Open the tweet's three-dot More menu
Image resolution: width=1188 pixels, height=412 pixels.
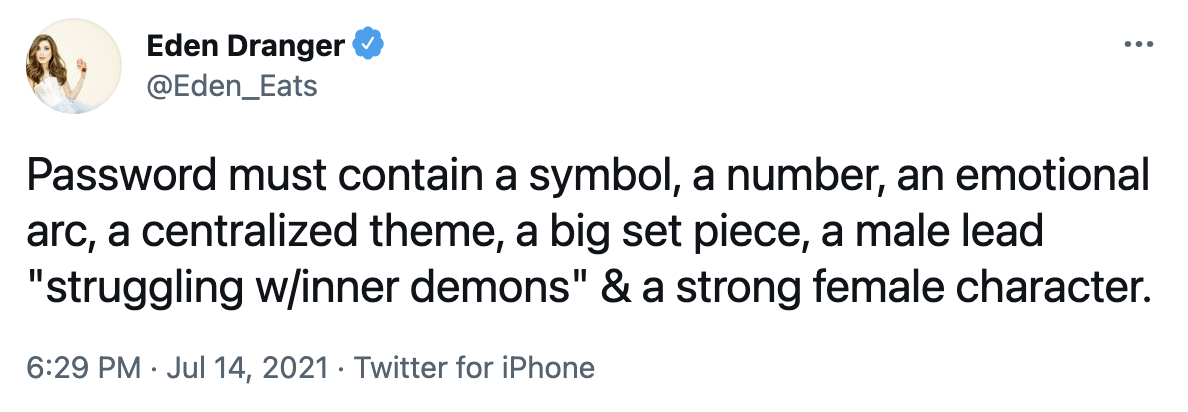pos(1139,45)
